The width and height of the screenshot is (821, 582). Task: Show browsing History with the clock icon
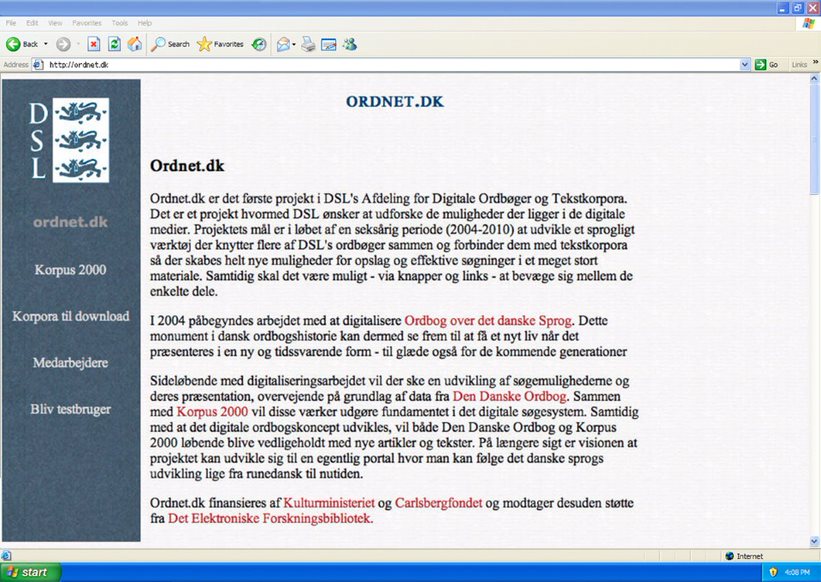tap(259, 44)
